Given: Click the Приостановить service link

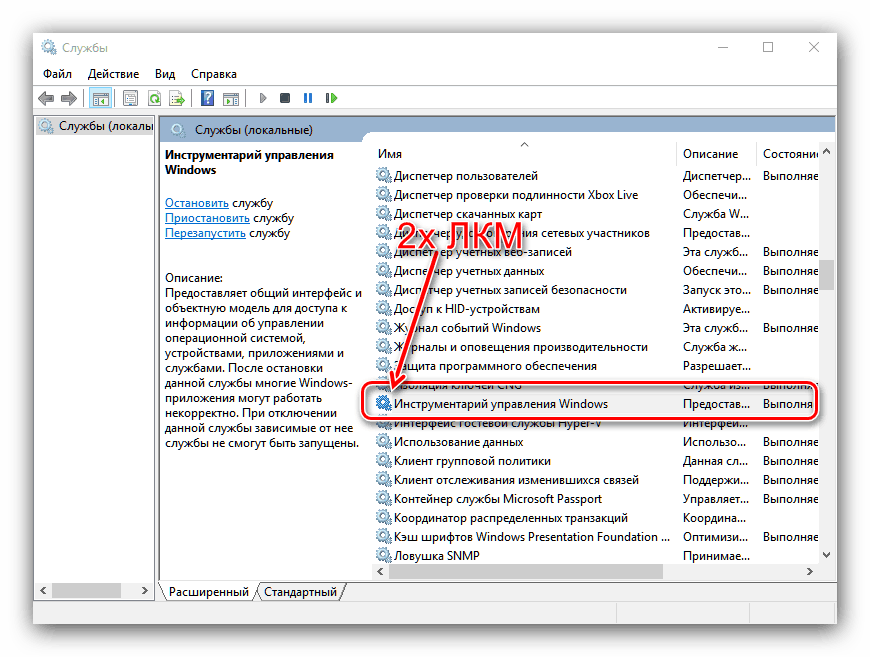Looking at the screenshot, I should 207,218.
